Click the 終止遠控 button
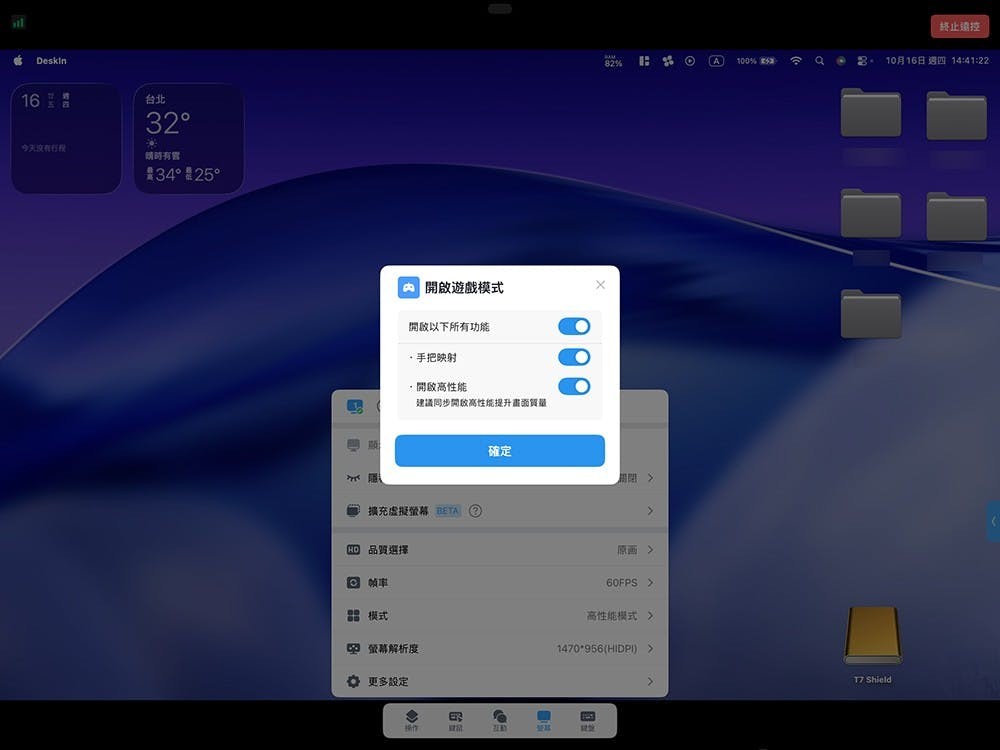1000x750 pixels. click(959, 27)
